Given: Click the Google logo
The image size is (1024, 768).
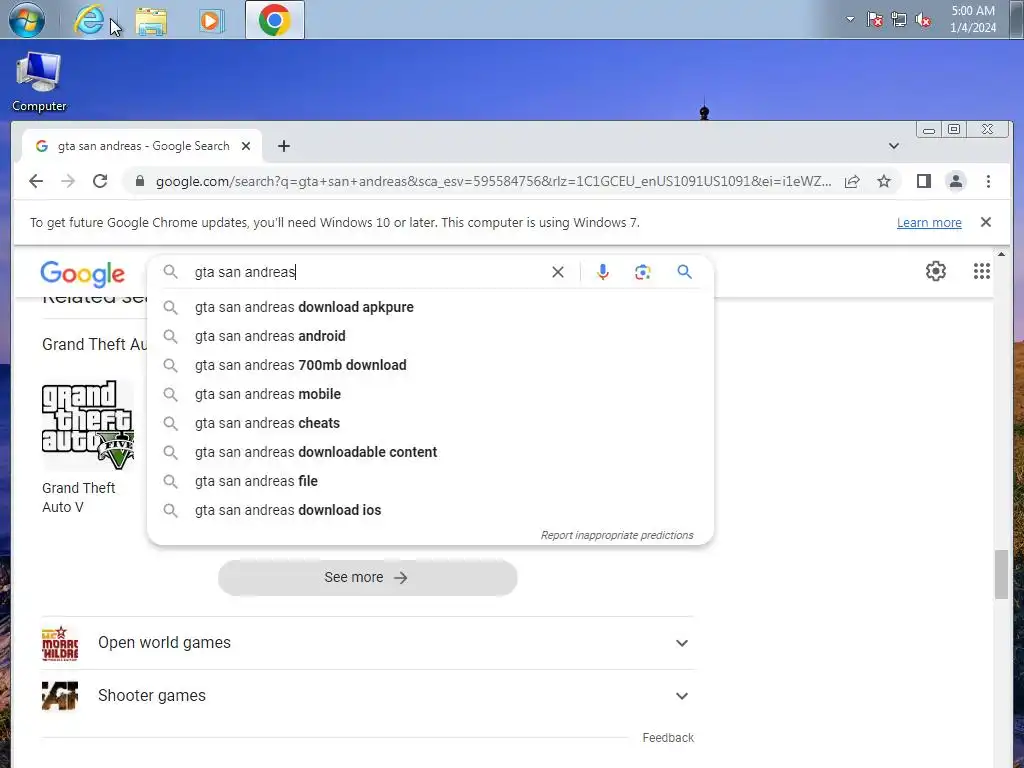Looking at the screenshot, I should [x=82, y=274].
